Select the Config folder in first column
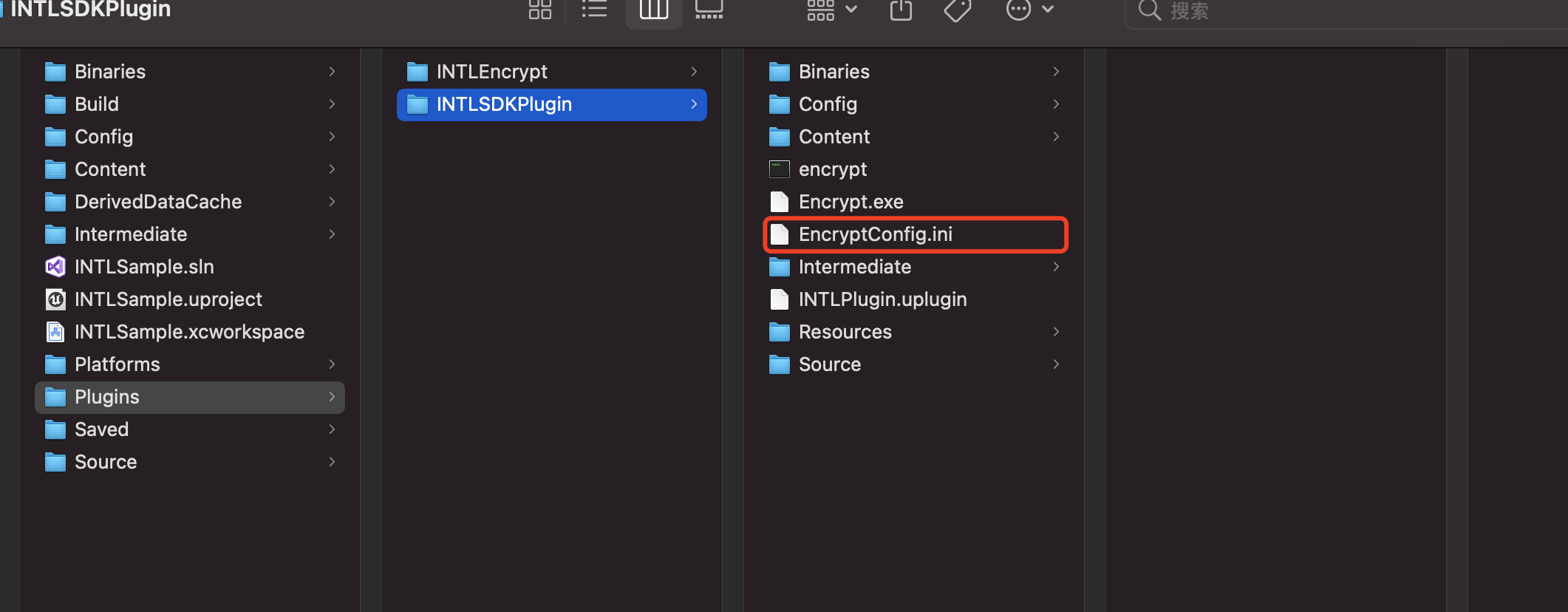Viewport: 1568px width, 612px height. (x=190, y=137)
